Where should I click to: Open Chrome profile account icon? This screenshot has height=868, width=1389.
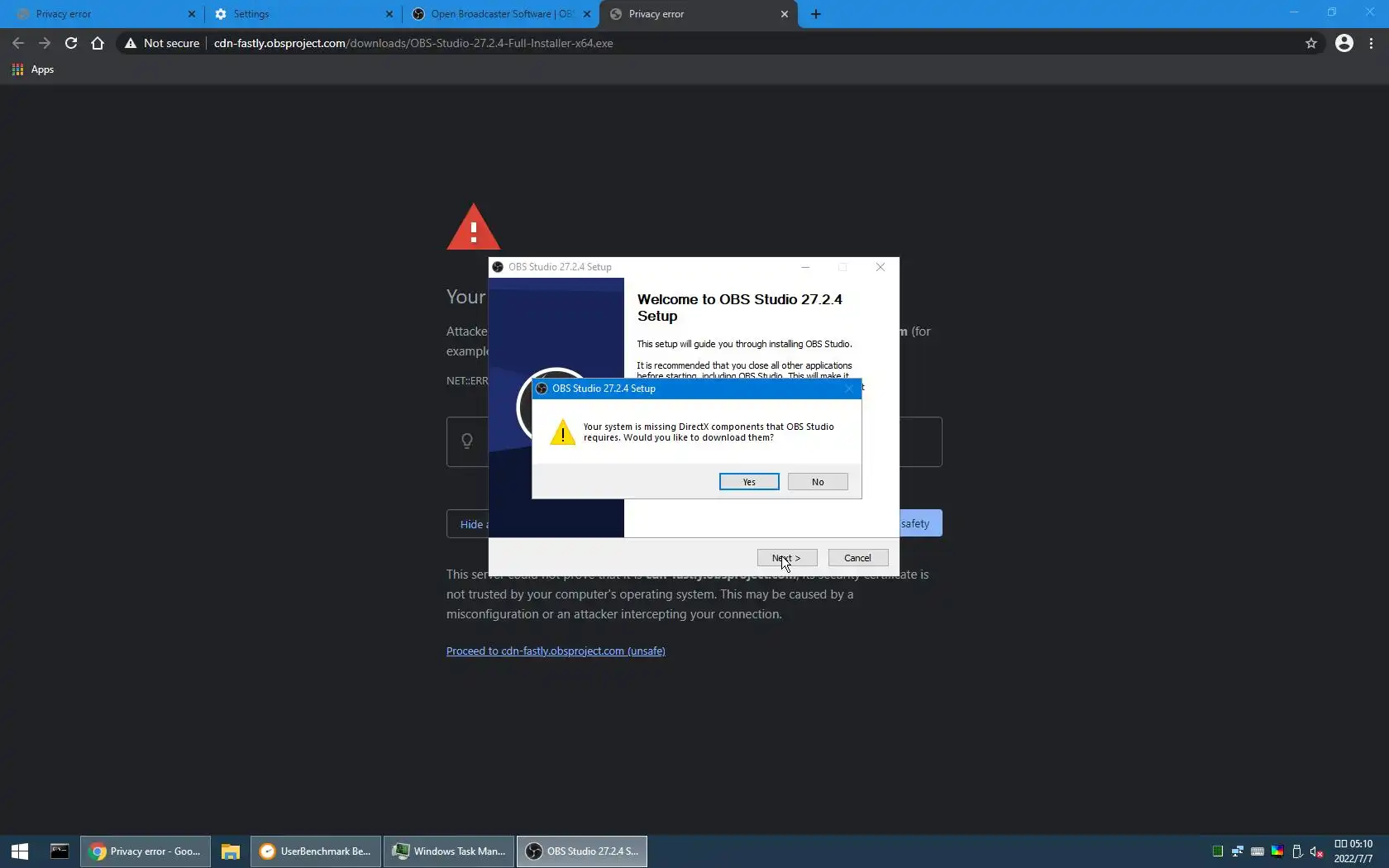point(1344,43)
